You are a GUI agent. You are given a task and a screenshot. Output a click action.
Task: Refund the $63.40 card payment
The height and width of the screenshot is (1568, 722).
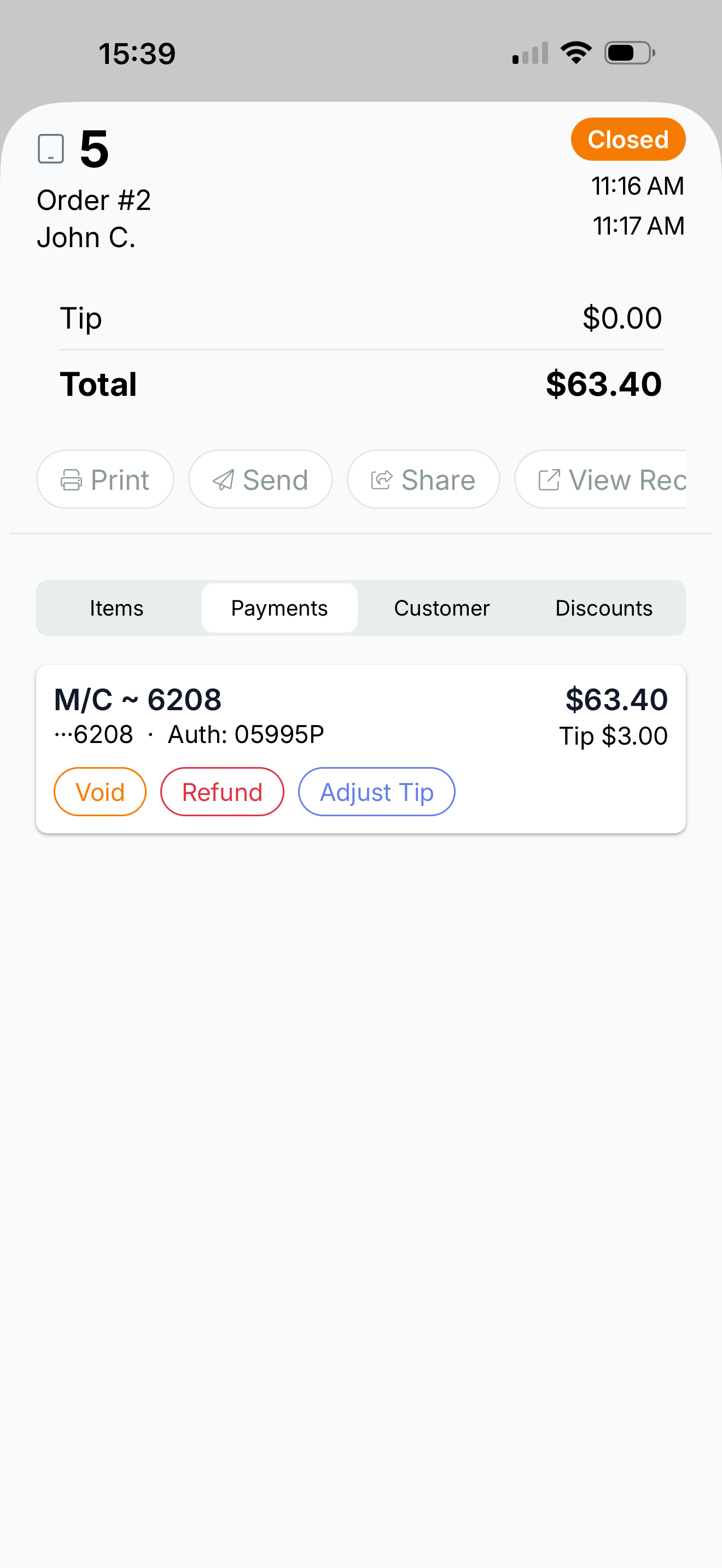(222, 792)
